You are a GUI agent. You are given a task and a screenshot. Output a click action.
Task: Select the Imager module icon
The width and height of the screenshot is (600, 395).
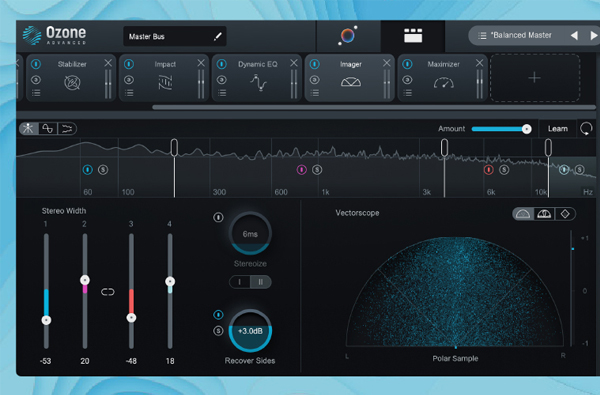click(x=351, y=82)
